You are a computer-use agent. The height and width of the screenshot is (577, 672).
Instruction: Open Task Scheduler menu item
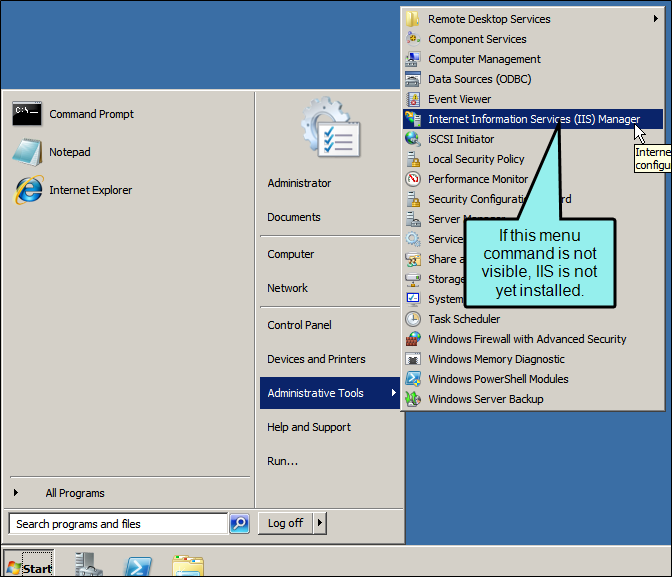[x=533, y=319]
